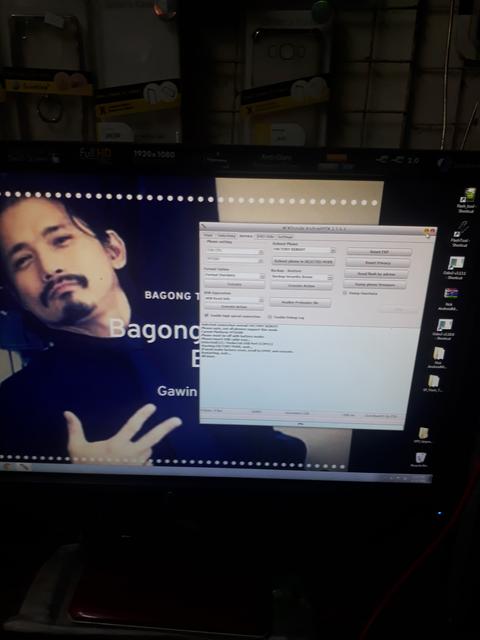Click the status bar at the window bottom
480x640 pixels.
[301, 414]
